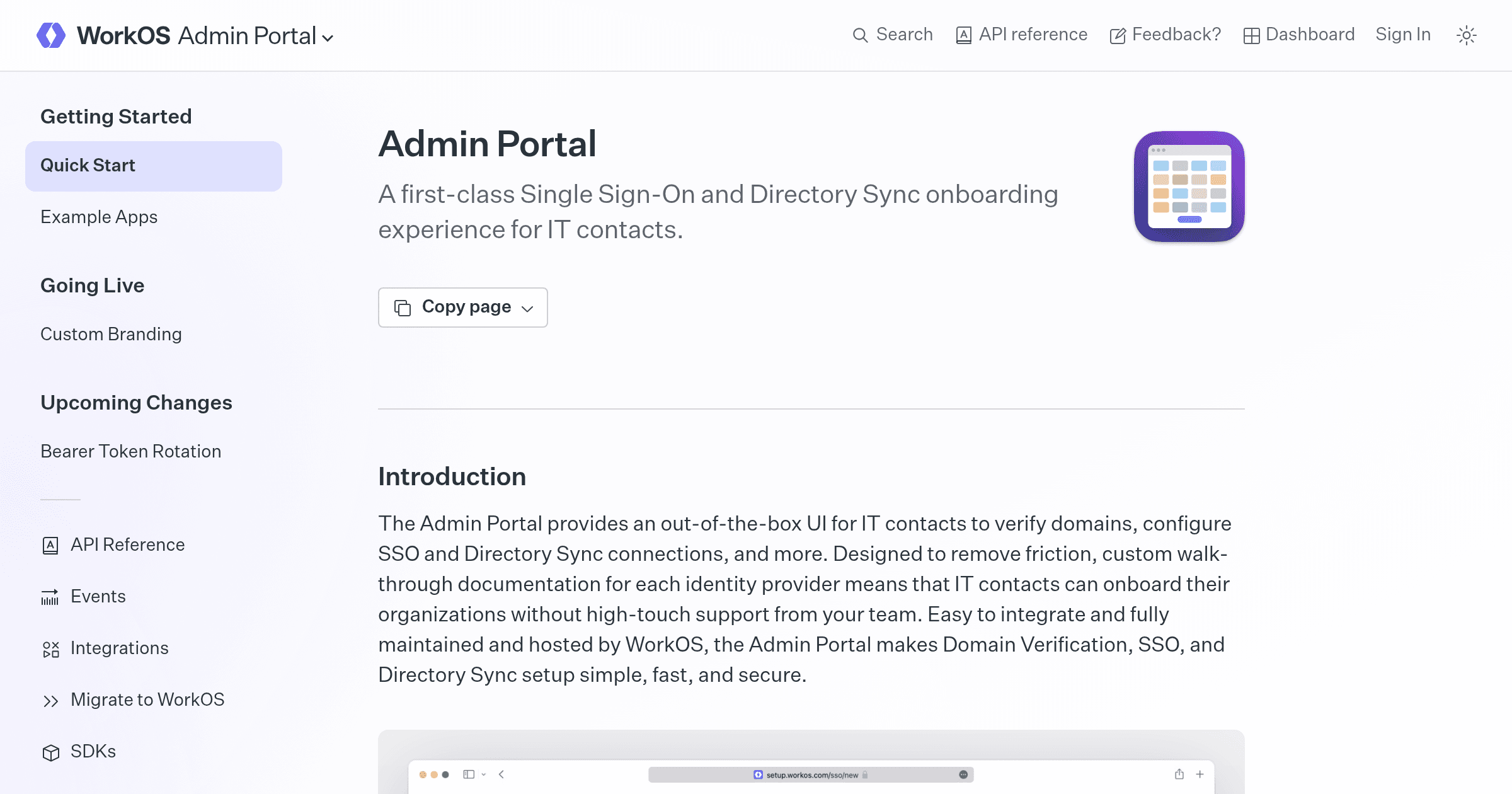Click the Admin Portal page title
Image resolution: width=1512 pixels, height=794 pixels.
(487, 144)
